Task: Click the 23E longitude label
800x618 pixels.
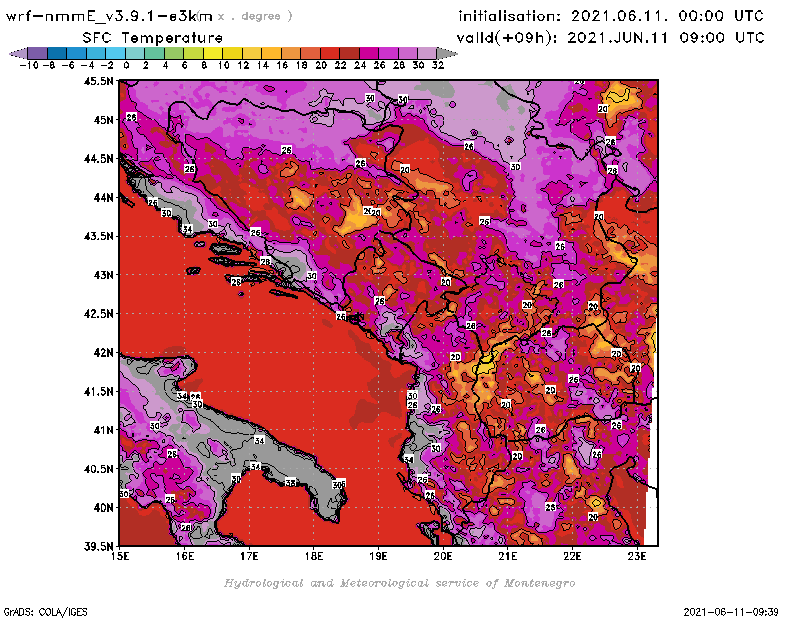Action: coord(637,556)
